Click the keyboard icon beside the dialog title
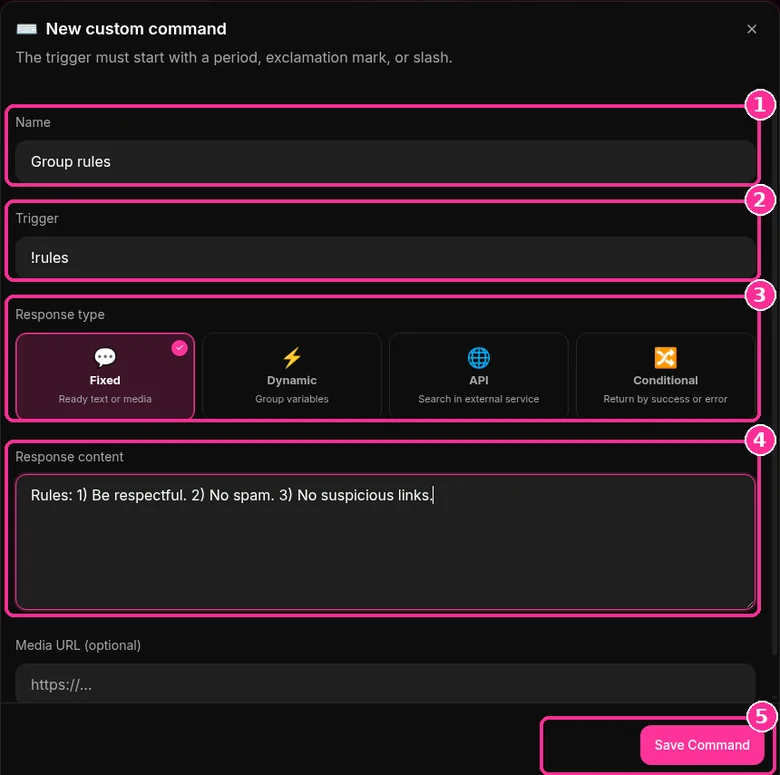This screenshot has height=775, width=780. point(26,29)
